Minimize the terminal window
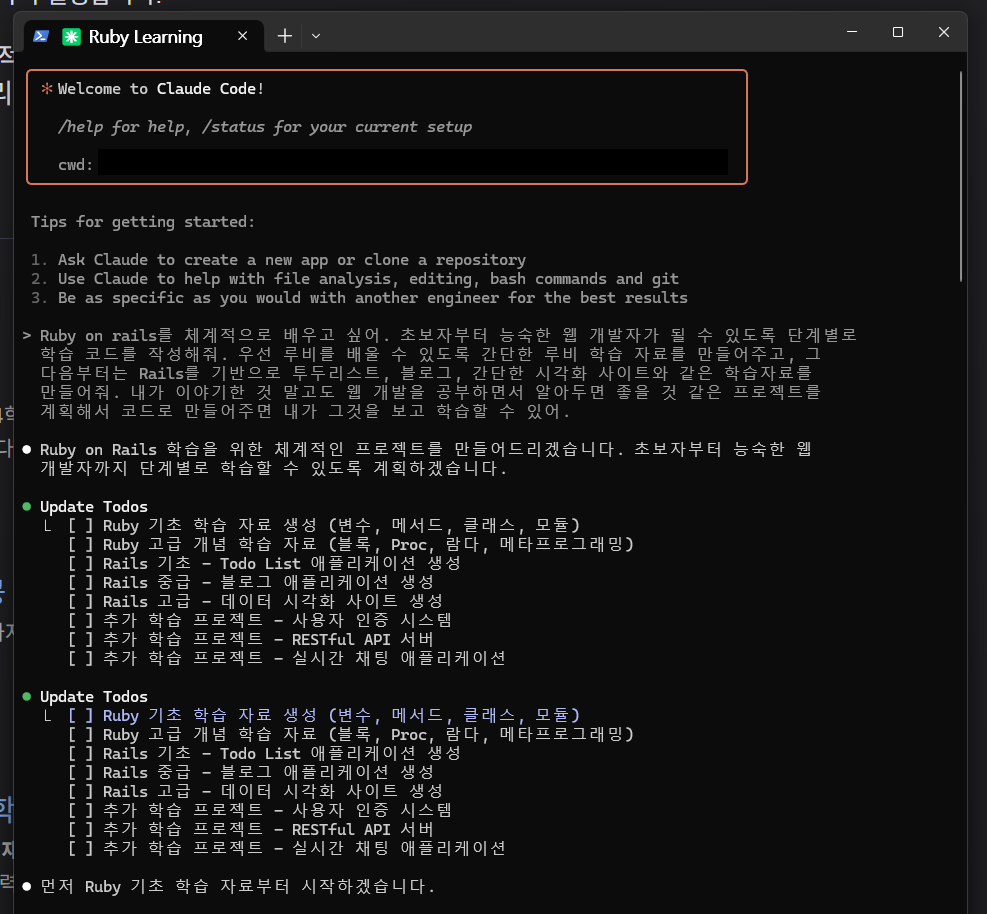The image size is (987, 914). click(852, 31)
